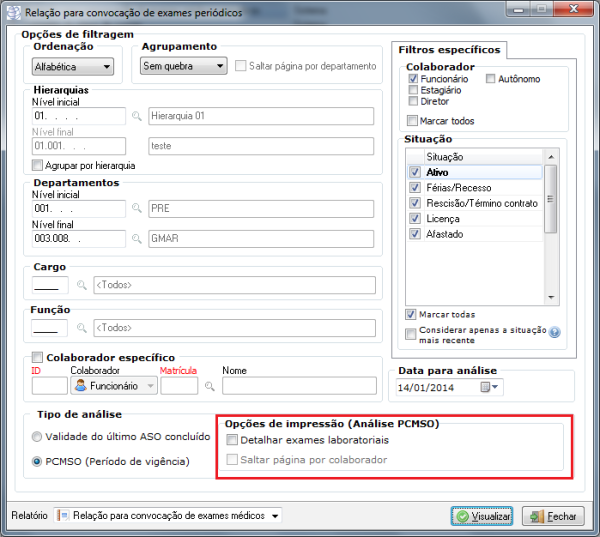Image resolution: width=600 pixels, height=537 pixels.
Task: Toggle Agrupar por hierarquia checkbox
Action: pos(38,165)
